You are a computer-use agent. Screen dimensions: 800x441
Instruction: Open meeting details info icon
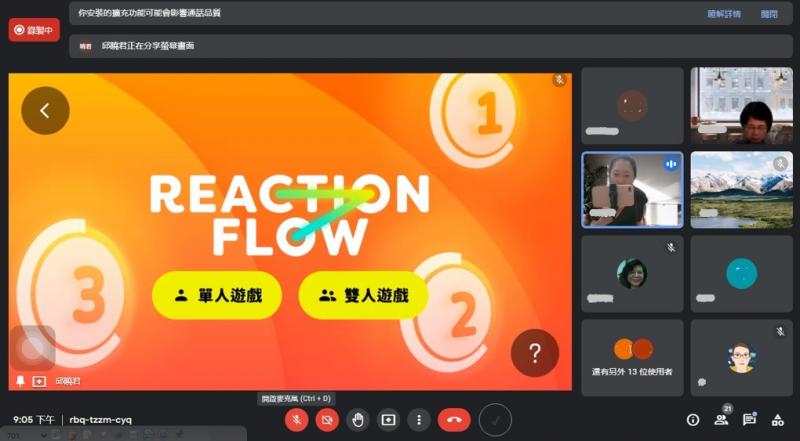point(693,420)
